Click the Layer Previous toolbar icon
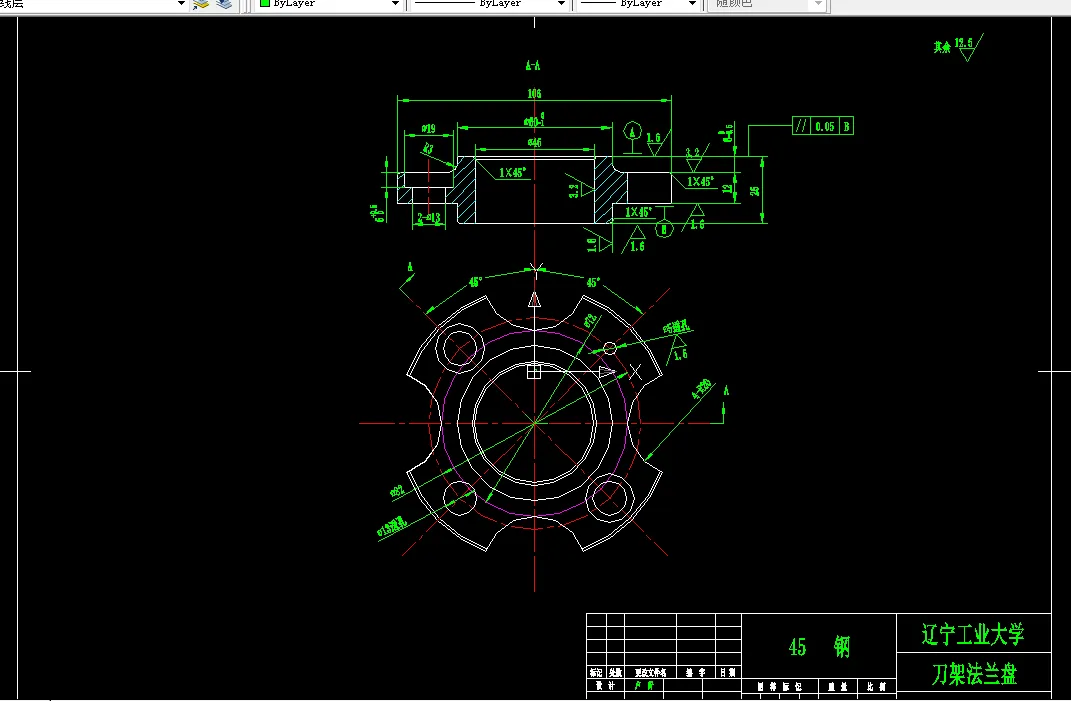This screenshot has width=1071, height=701. [224, 5]
